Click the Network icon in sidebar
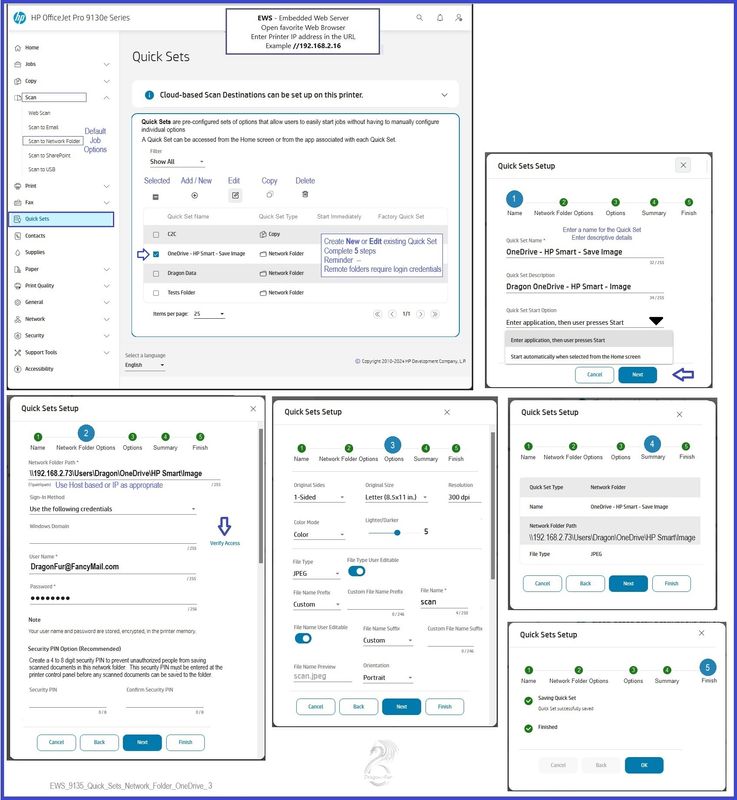Screen dimensions: 737x800 [x=18, y=319]
